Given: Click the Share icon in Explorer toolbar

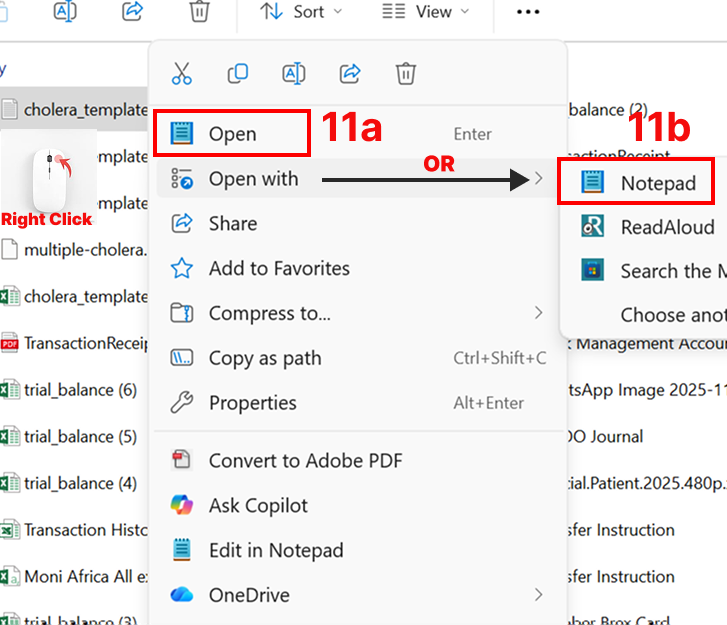Looking at the screenshot, I should tap(133, 11).
